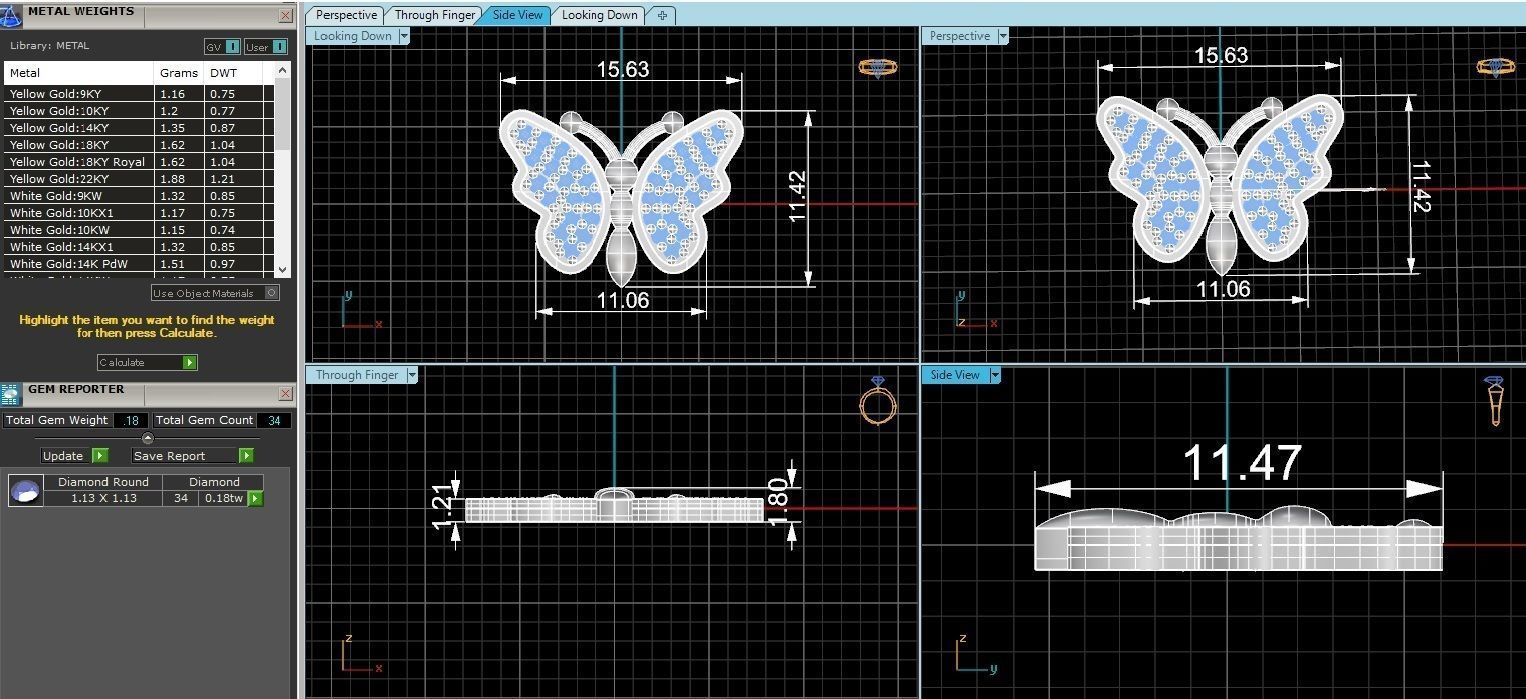Image resolution: width=1526 pixels, height=699 pixels.
Task: Toggle the User library switch
Action: 276,47
